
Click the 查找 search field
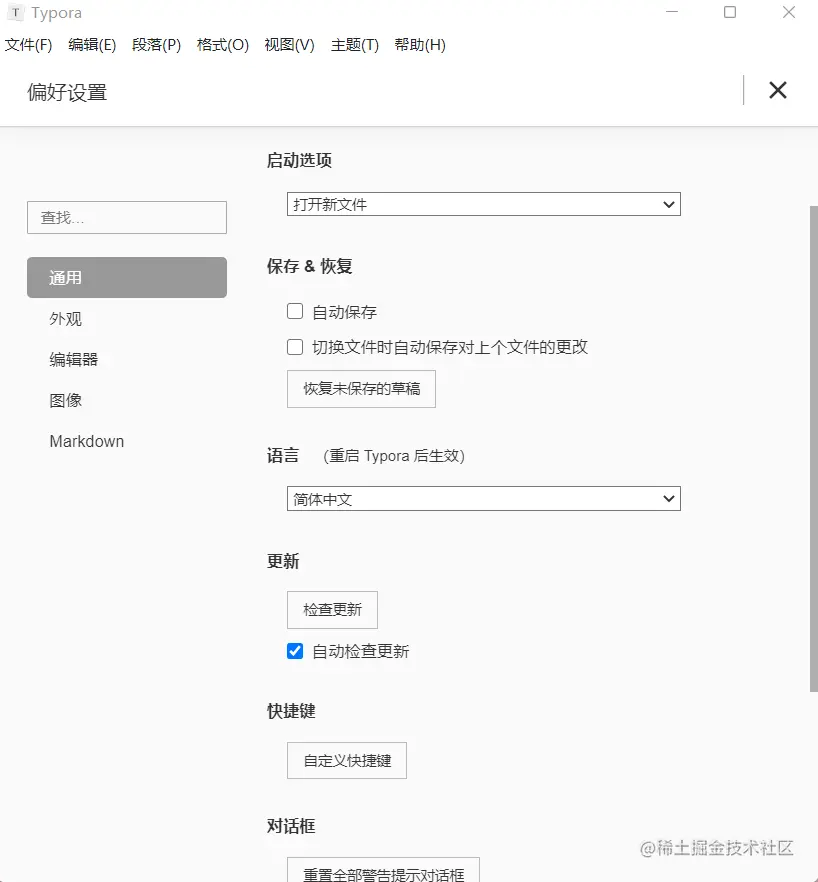[x=126, y=217]
